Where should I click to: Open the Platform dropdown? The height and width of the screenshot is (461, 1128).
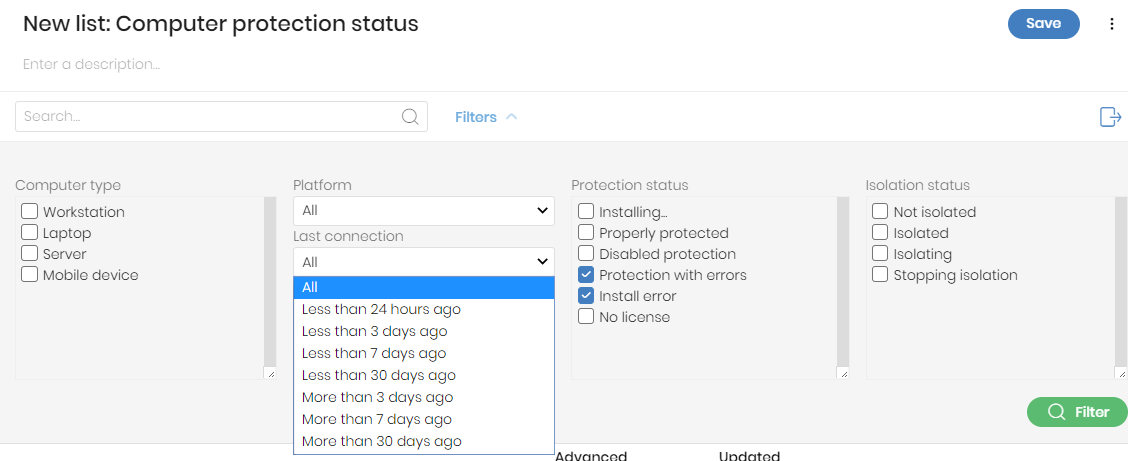coord(424,211)
